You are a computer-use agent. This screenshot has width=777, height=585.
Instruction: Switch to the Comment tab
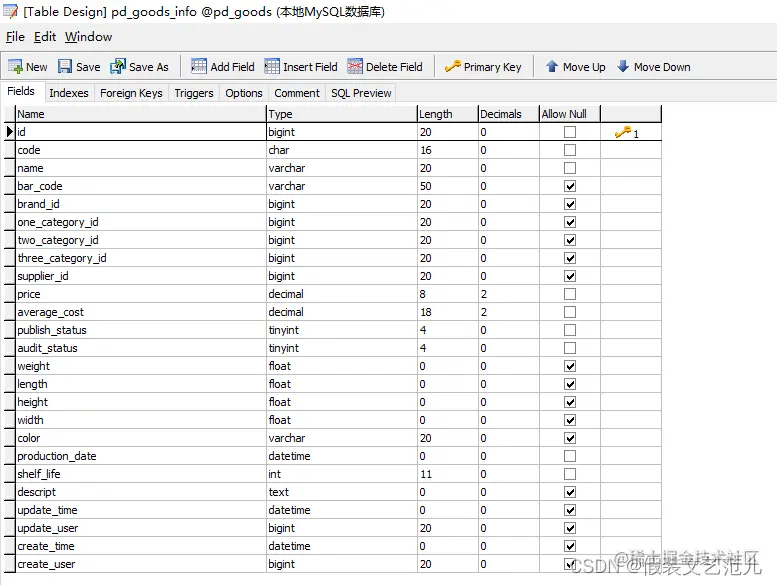297,93
